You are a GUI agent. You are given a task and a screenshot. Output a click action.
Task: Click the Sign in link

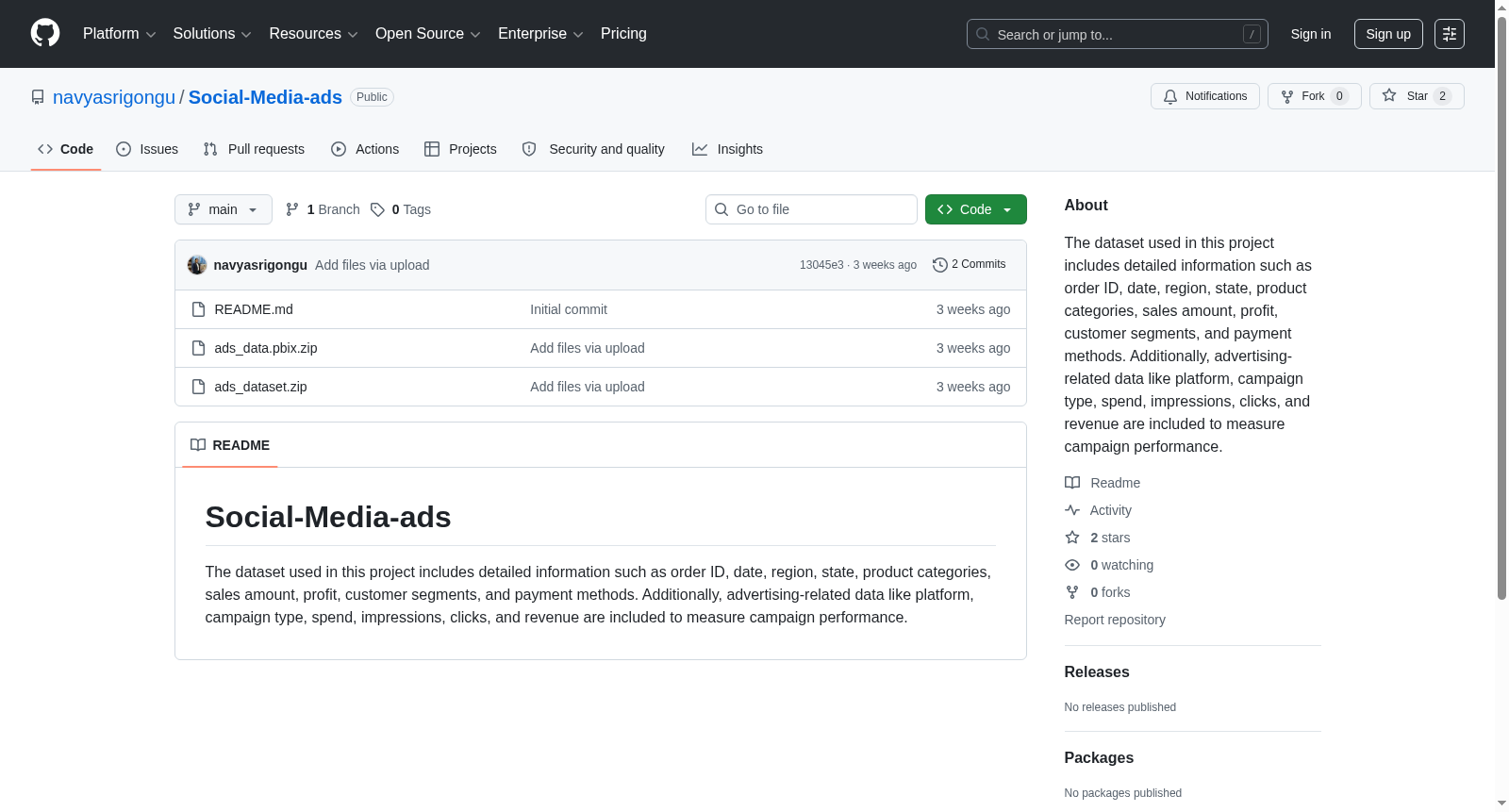pos(1311,34)
